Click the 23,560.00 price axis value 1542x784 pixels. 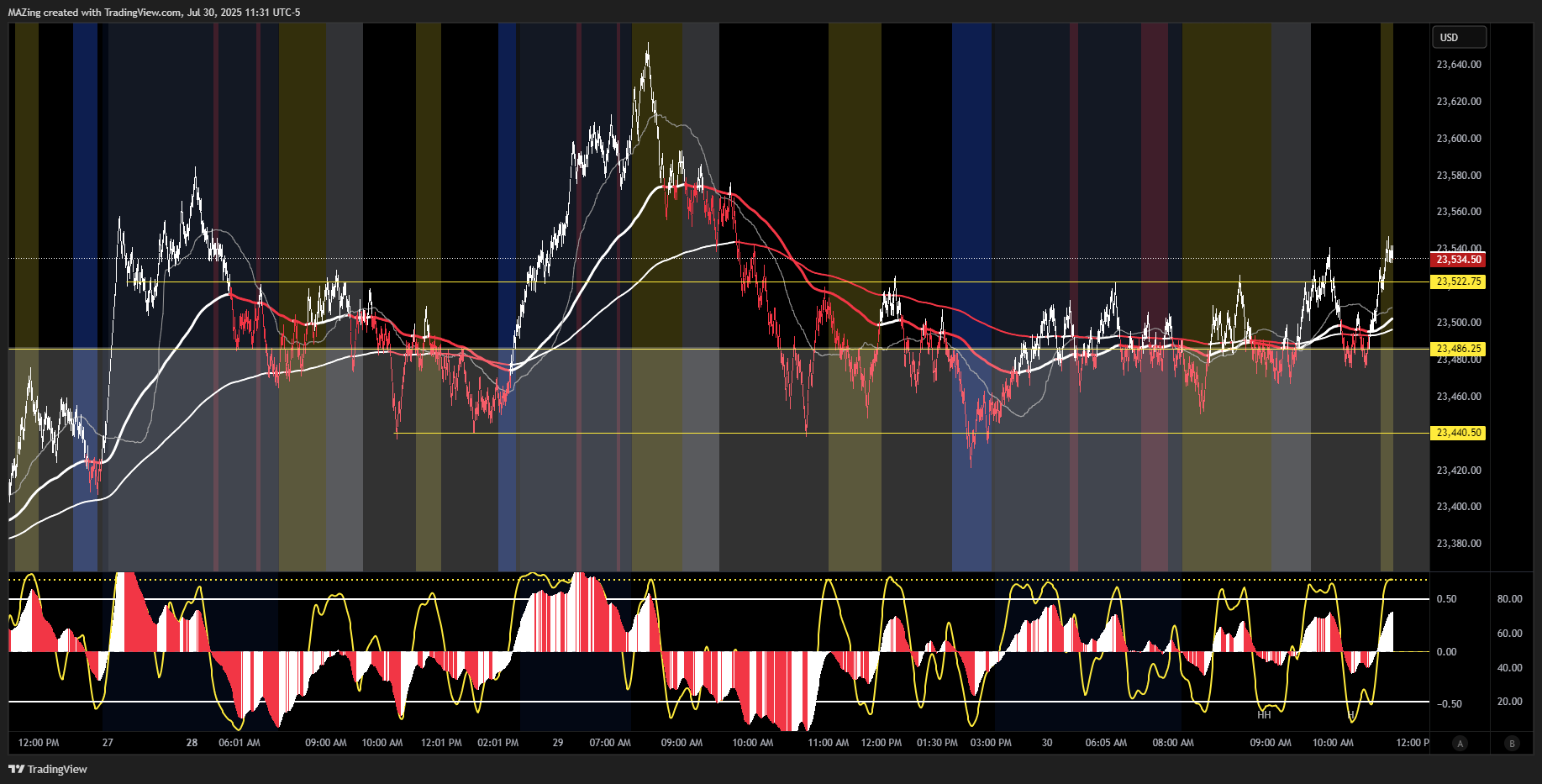1459,212
